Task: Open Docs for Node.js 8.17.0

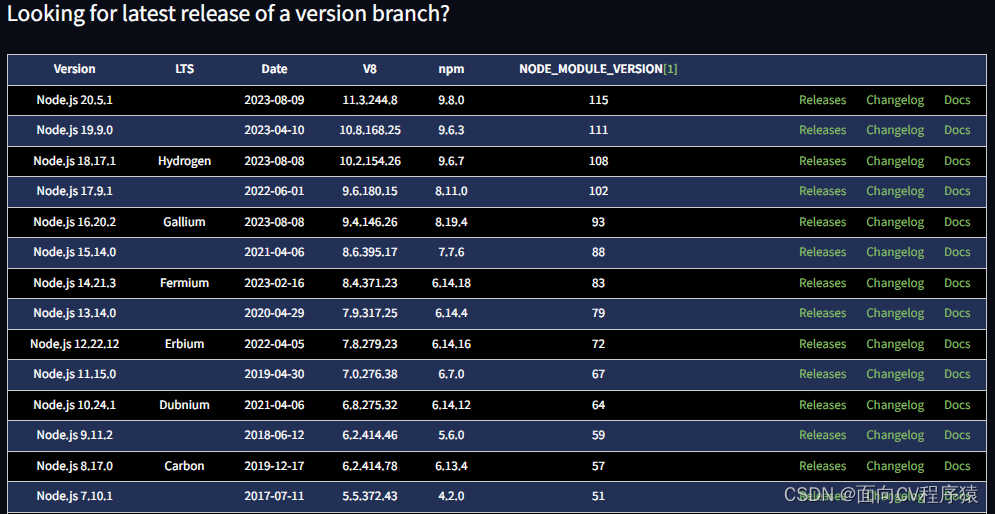Action: click(957, 466)
